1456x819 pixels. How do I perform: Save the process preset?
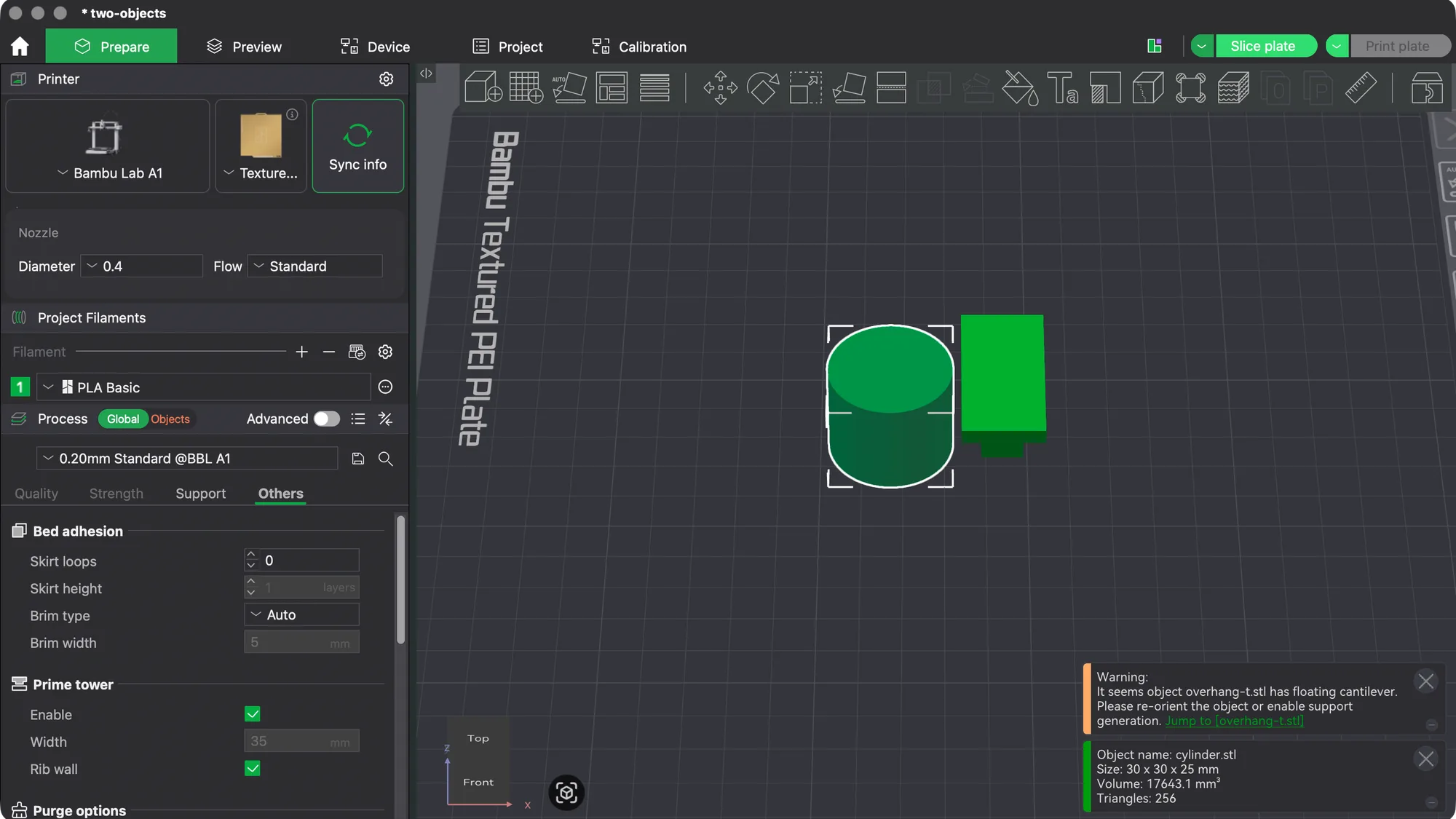pos(358,459)
